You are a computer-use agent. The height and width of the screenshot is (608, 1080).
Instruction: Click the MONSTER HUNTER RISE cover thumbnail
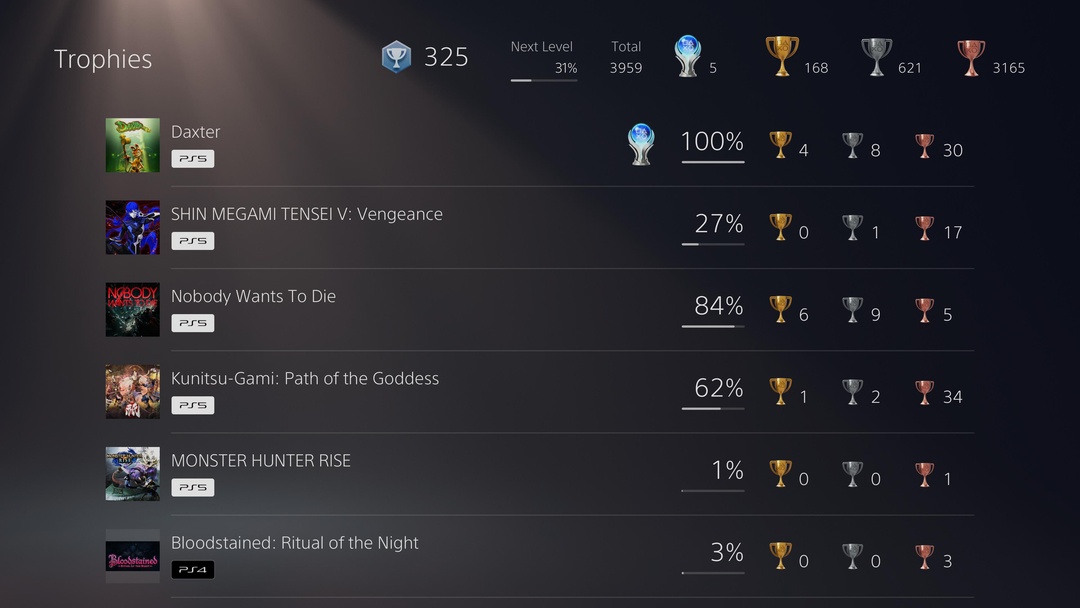click(x=133, y=474)
